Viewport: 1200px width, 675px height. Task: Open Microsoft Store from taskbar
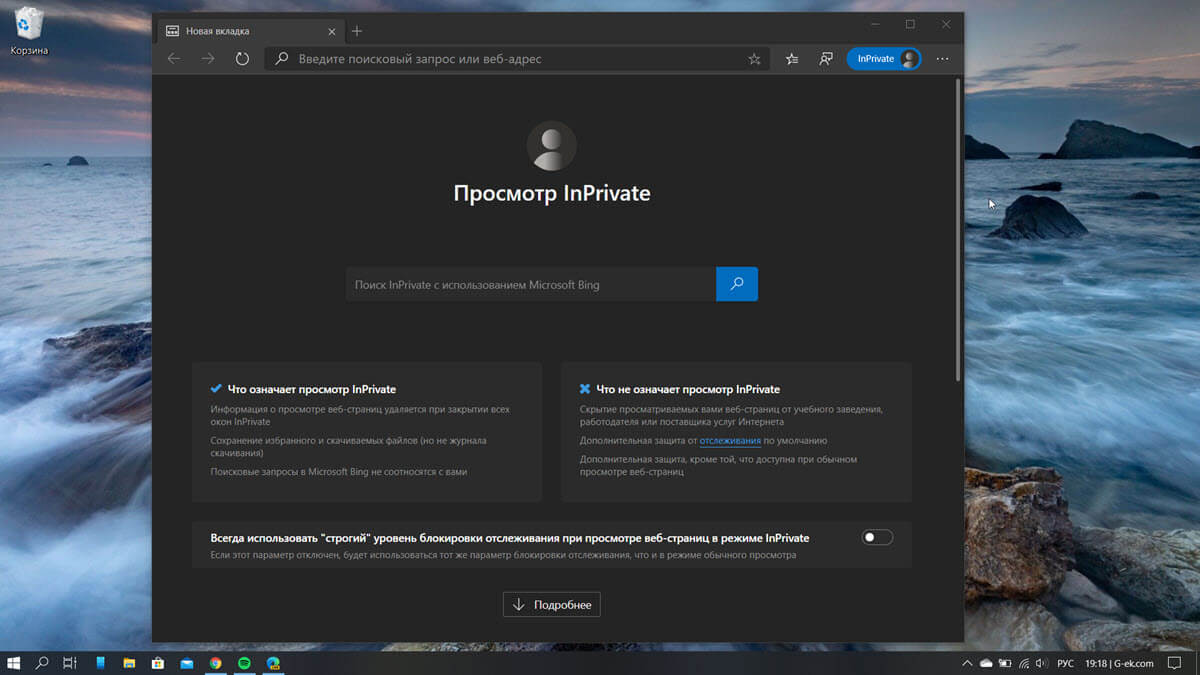pyautogui.click(x=157, y=662)
